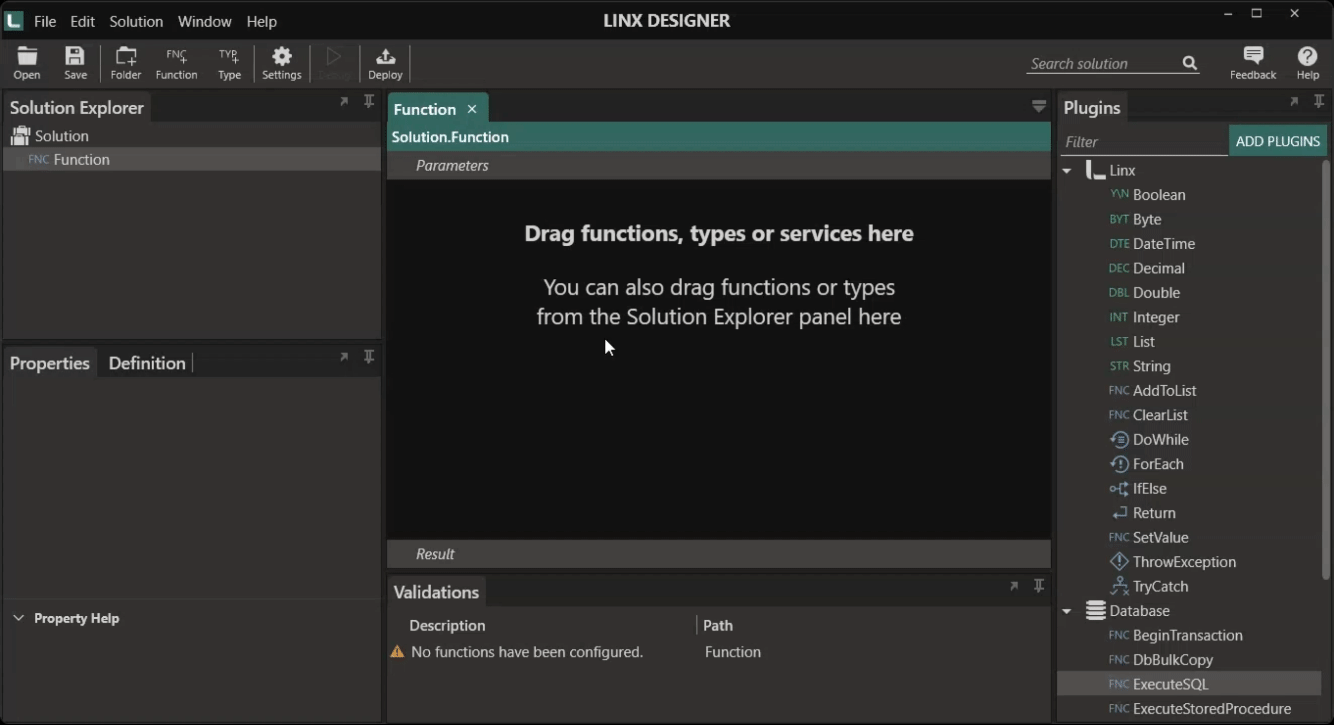Click the Result section header
The width and height of the screenshot is (1334, 725).
click(x=719, y=554)
